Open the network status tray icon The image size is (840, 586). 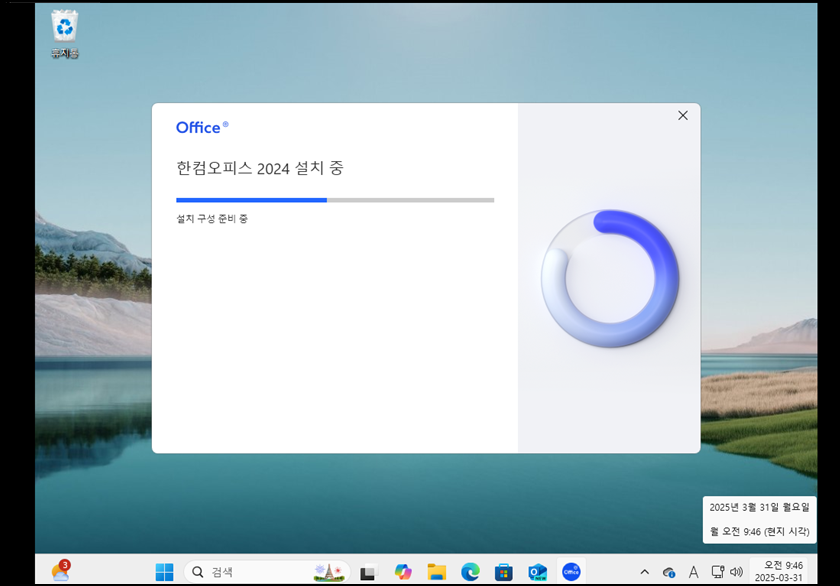click(x=718, y=572)
